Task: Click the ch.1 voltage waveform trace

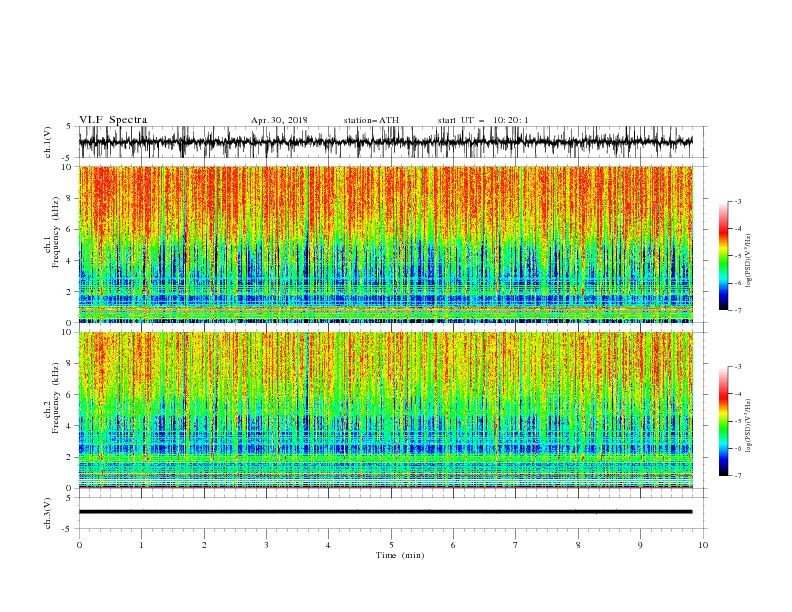Action: pyautogui.click(x=385, y=142)
